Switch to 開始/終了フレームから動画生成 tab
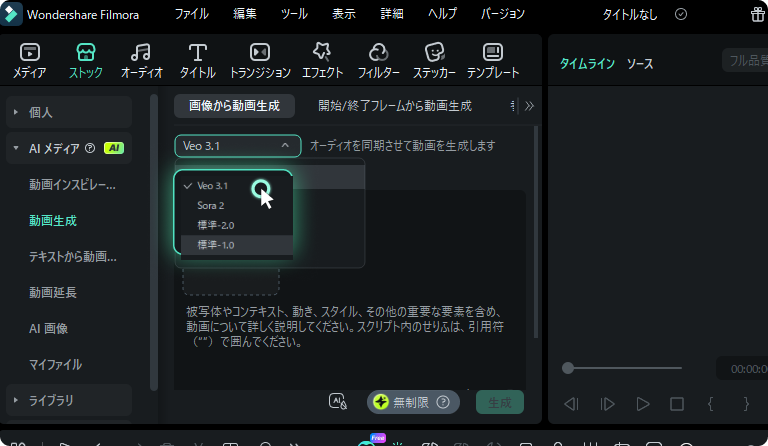This screenshot has height=446, width=768. click(x=395, y=106)
